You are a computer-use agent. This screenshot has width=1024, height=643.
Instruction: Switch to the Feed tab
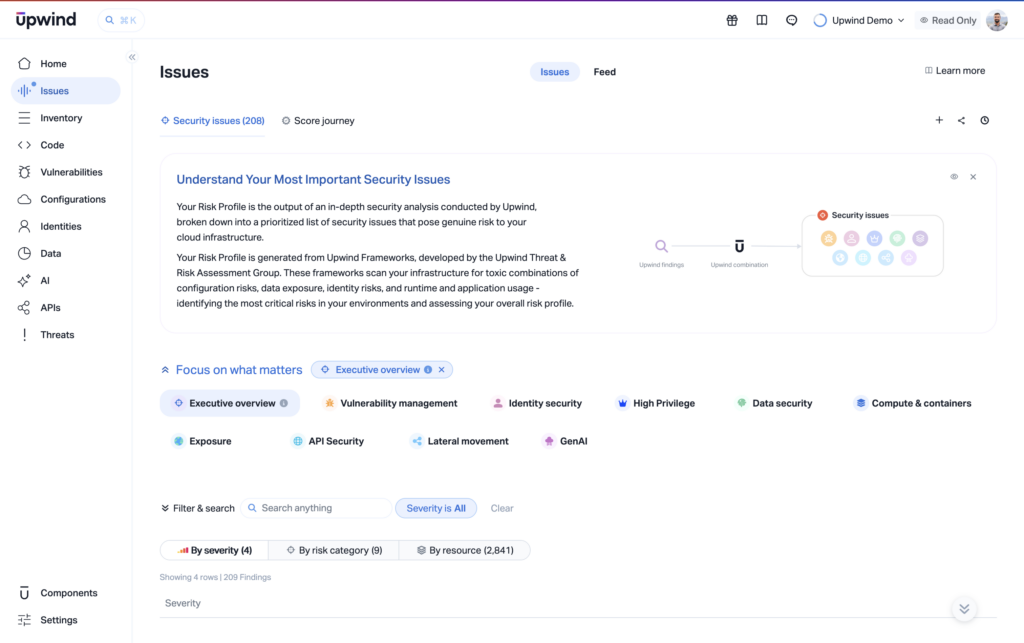pyautogui.click(x=604, y=72)
